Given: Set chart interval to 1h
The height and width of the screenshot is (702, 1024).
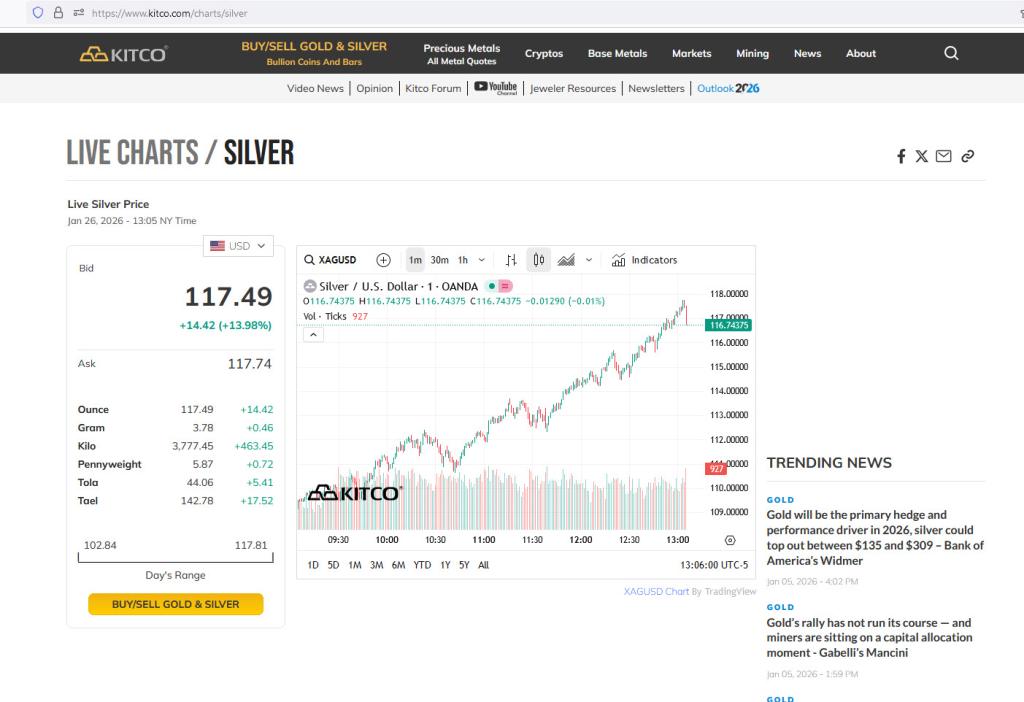Looking at the screenshot, I should pyautogui.click(x=463, y=260).
